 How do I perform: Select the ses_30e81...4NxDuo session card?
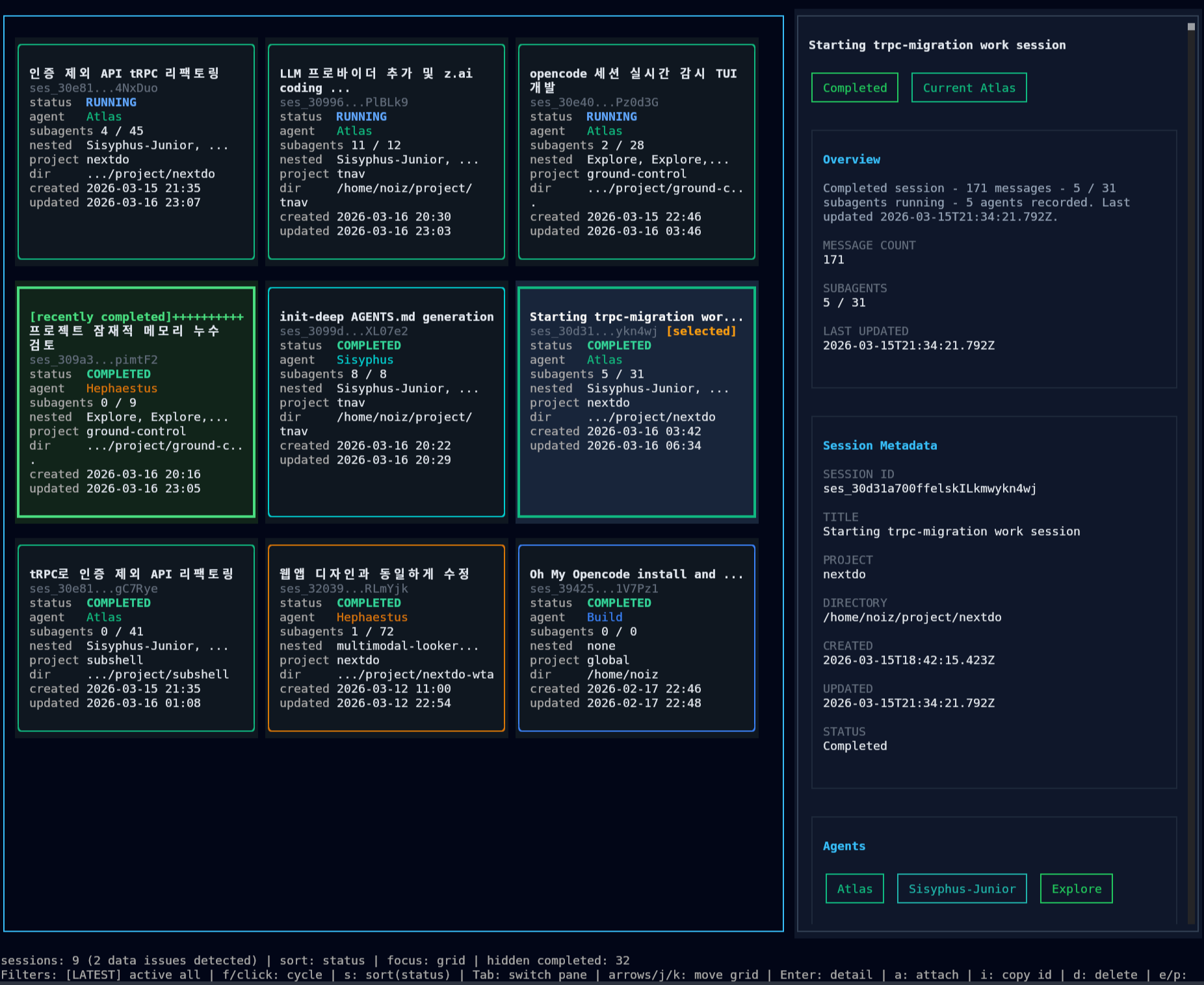pos(136,151)
